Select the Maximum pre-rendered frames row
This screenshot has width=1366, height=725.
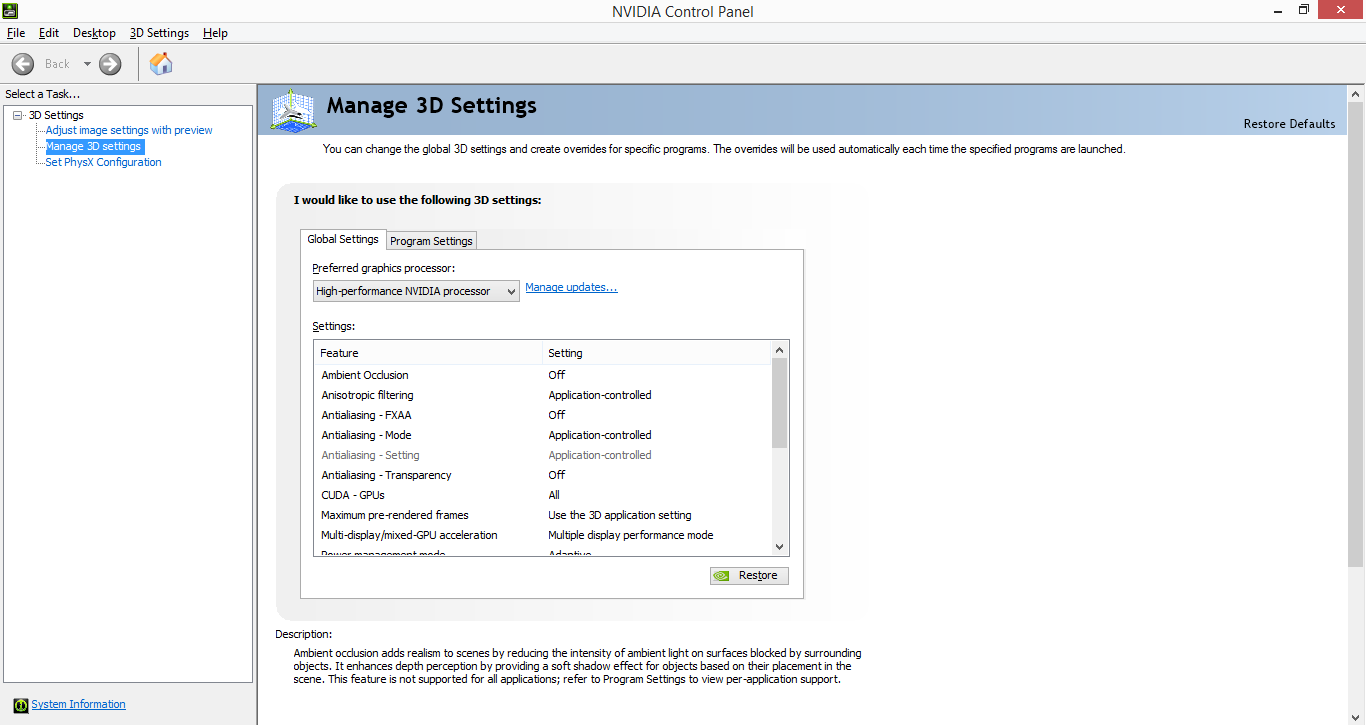[543, 515]
